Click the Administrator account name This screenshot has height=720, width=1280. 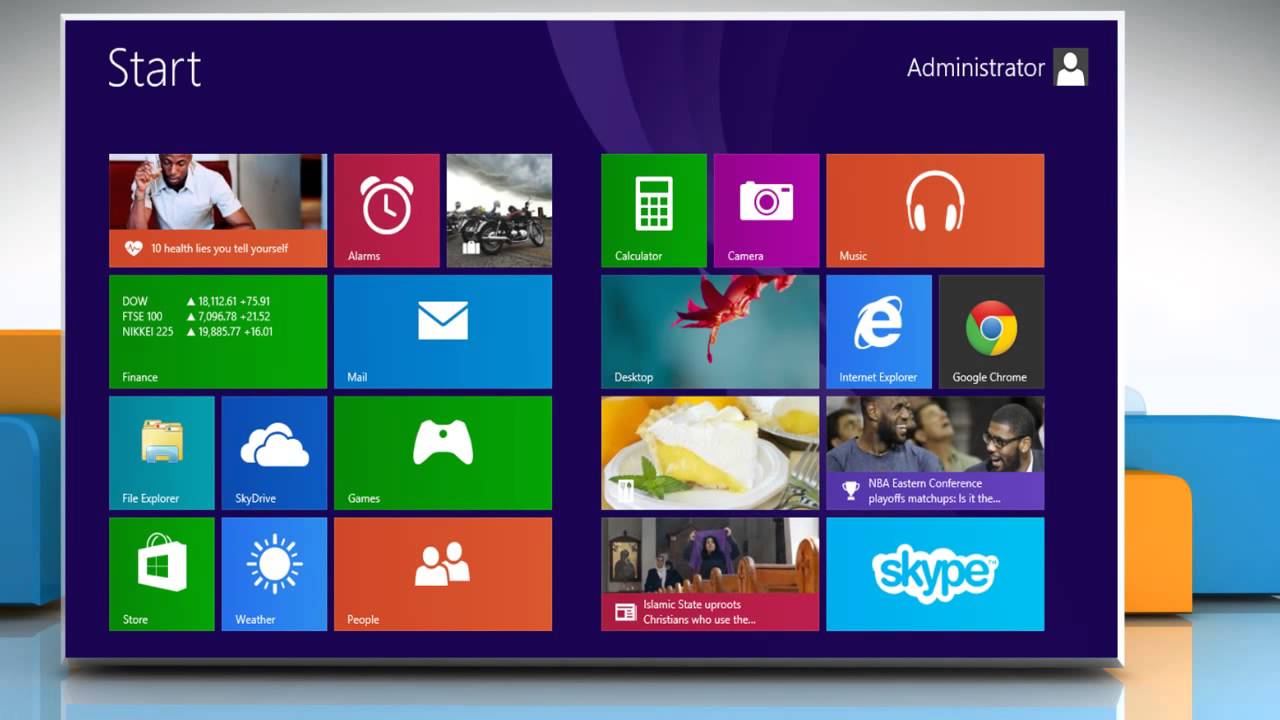point(975,68)
